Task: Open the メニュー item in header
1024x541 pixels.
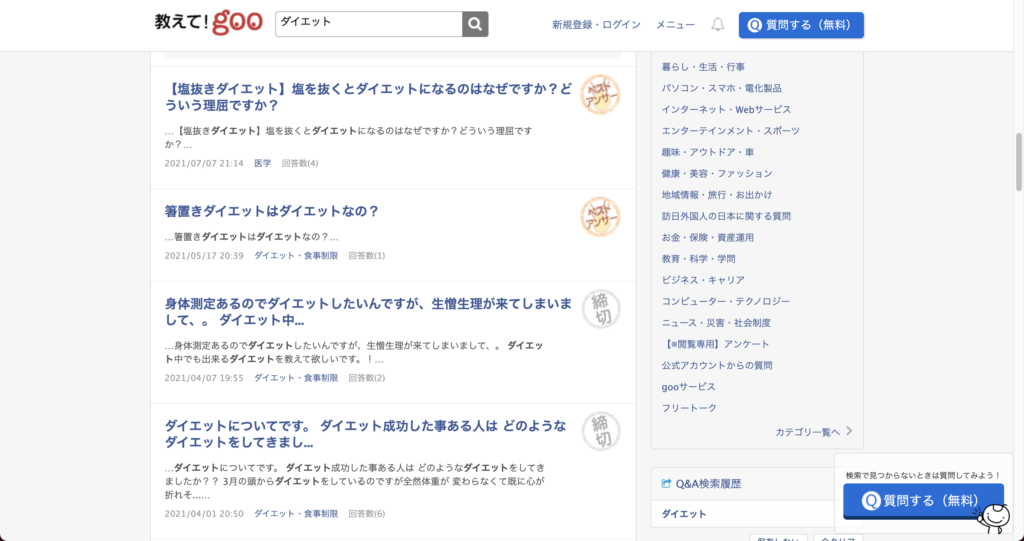Action: [x=675, y=24]
